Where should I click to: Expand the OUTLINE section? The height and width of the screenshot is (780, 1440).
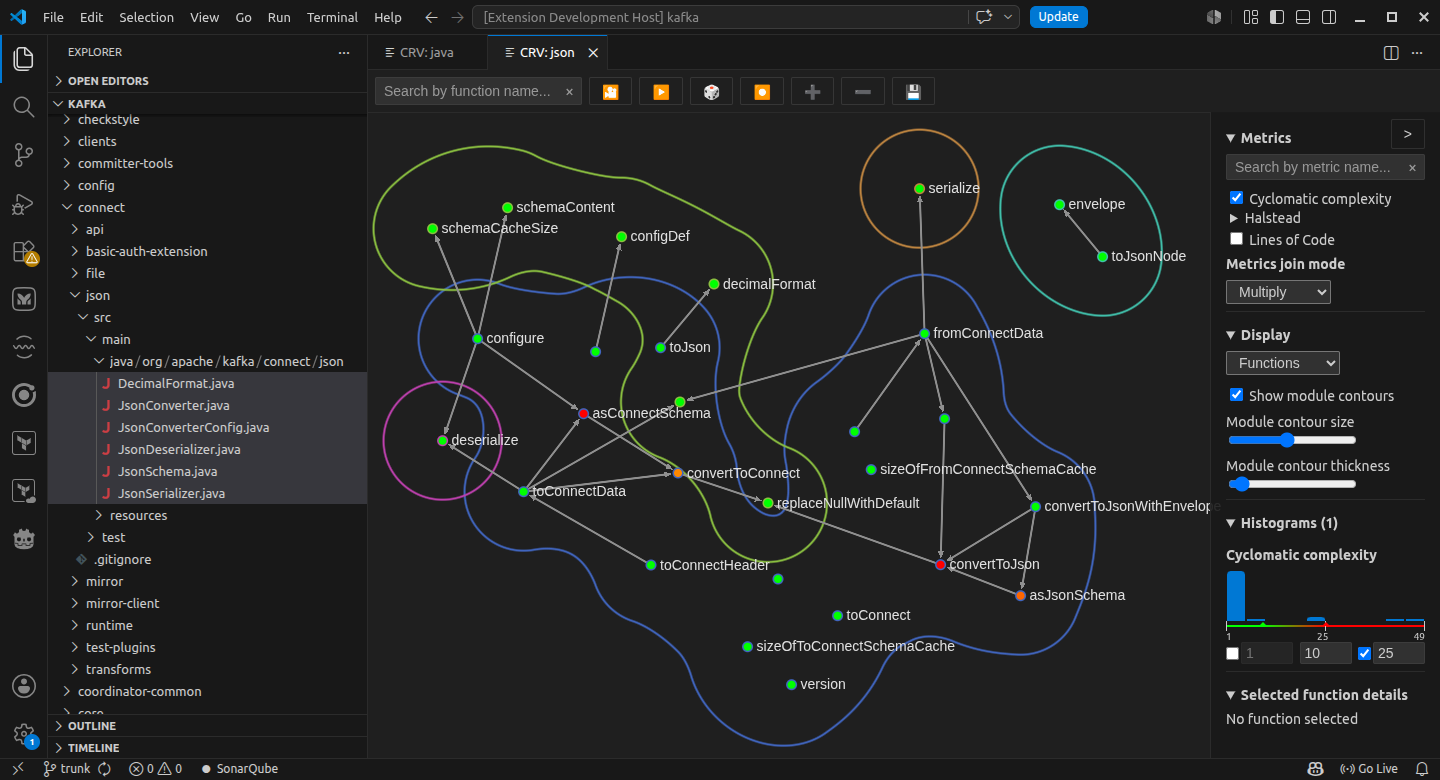(92, 726)
